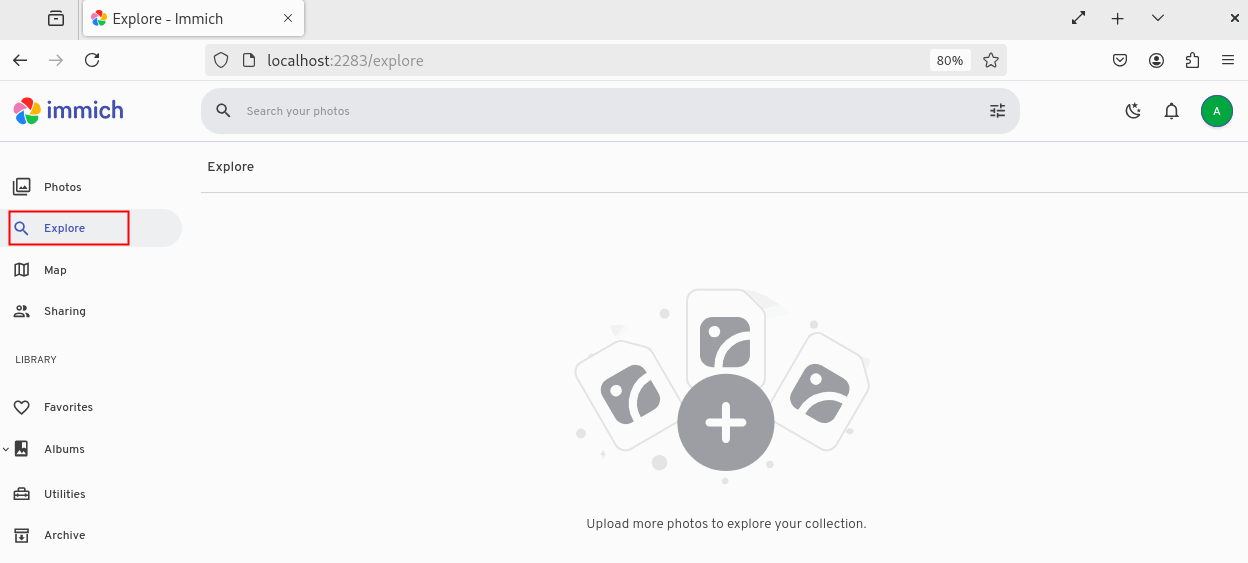Bookmark this page with the star
Screen dimensions: 1248x563
991,60
